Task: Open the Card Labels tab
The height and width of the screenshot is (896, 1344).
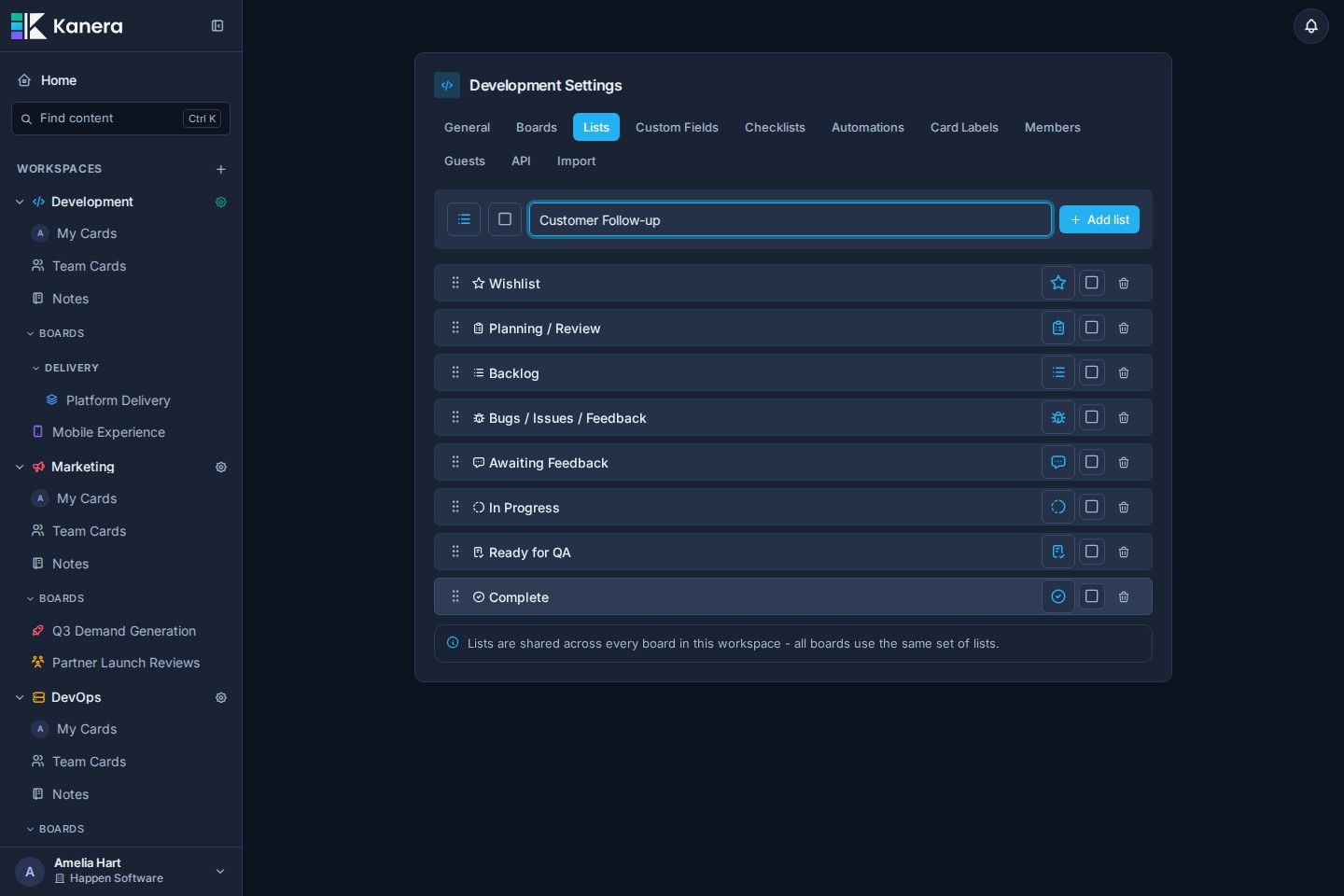Action: tap(964, 127)
